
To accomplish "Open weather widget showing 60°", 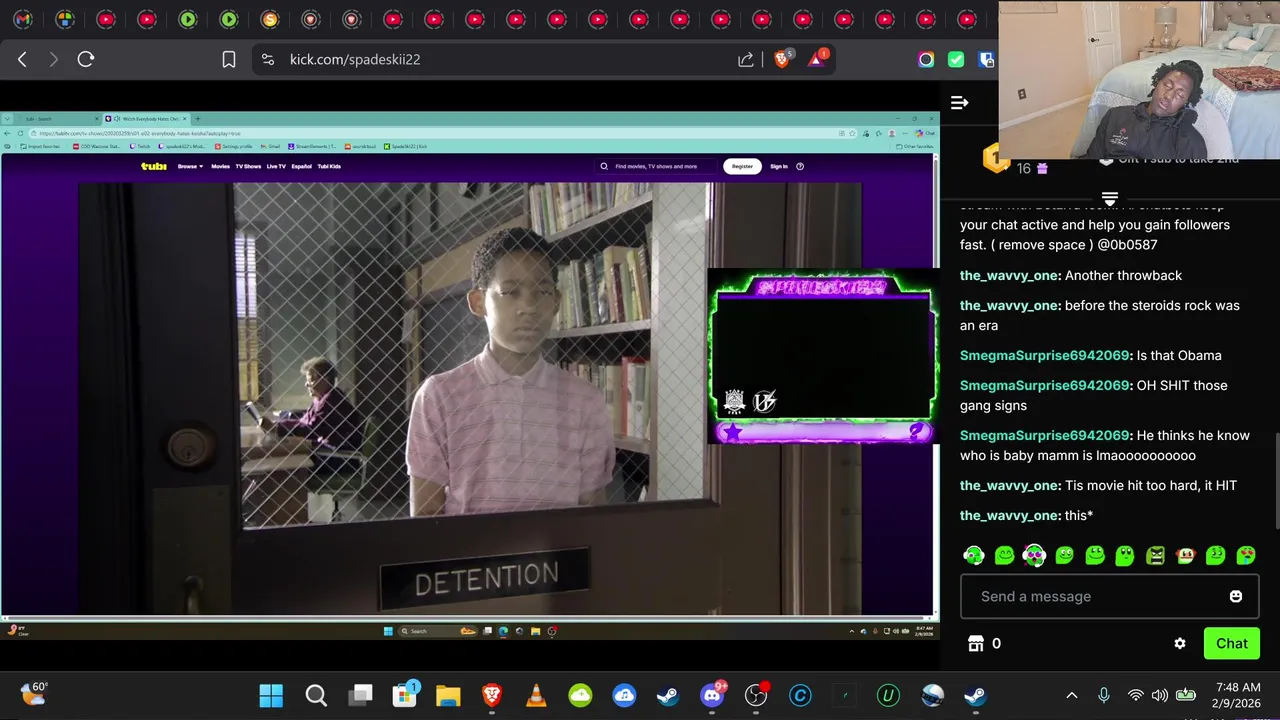I will (x=33, y=694).
